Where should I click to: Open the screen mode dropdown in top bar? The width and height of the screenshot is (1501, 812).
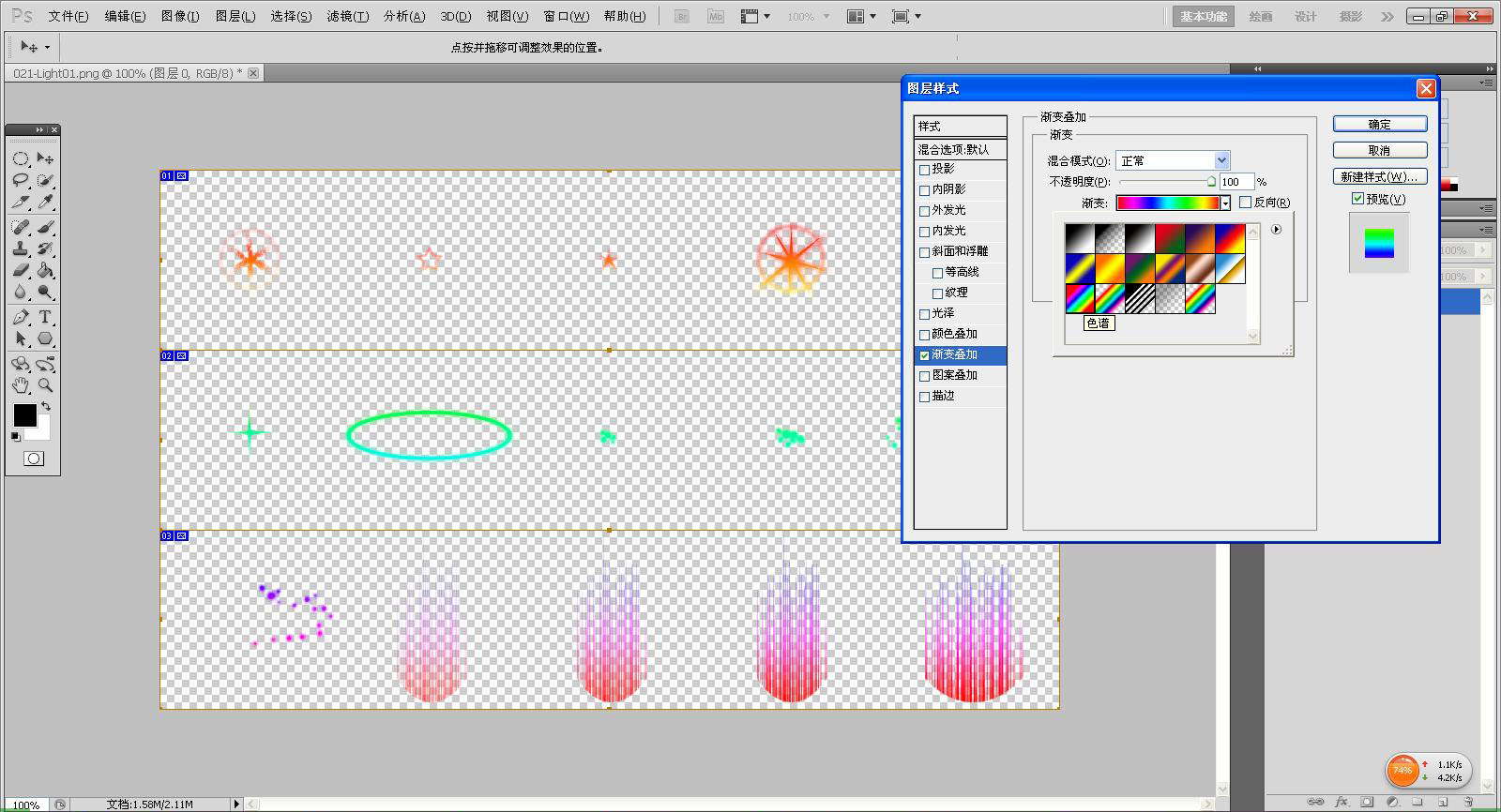[x=906, y=17]
